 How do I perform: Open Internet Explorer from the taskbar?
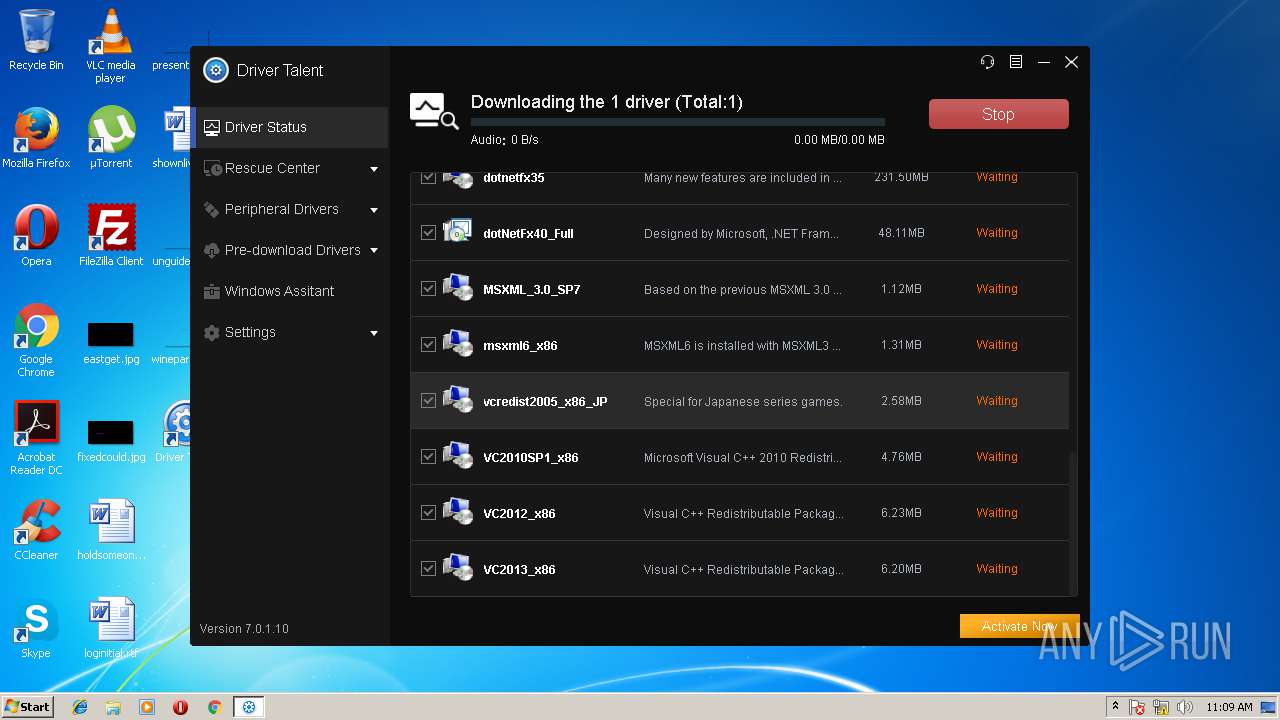pyautogui.click(x=80, y=707)
